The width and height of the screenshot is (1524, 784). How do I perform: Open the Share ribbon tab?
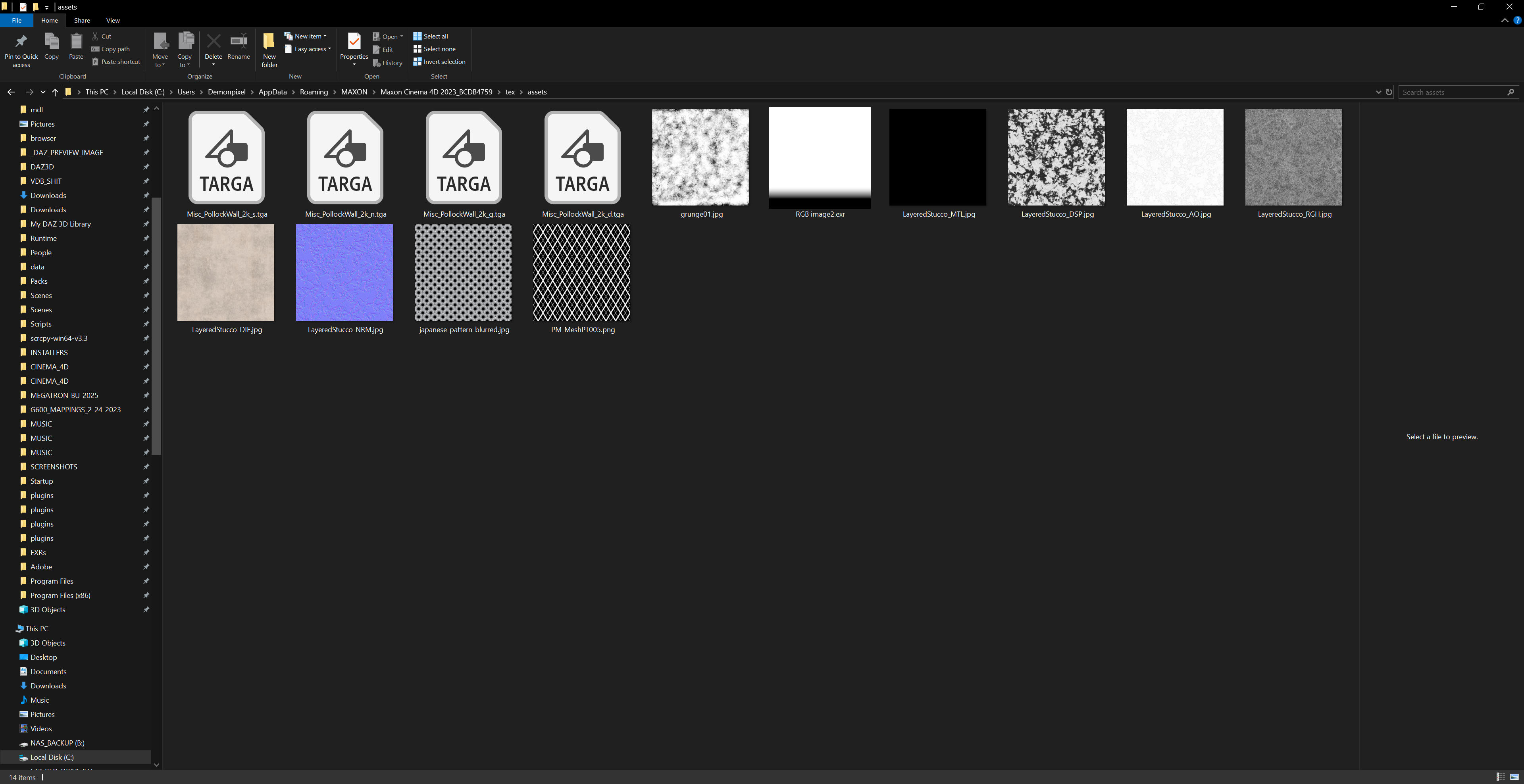click(x=82, y=21)
